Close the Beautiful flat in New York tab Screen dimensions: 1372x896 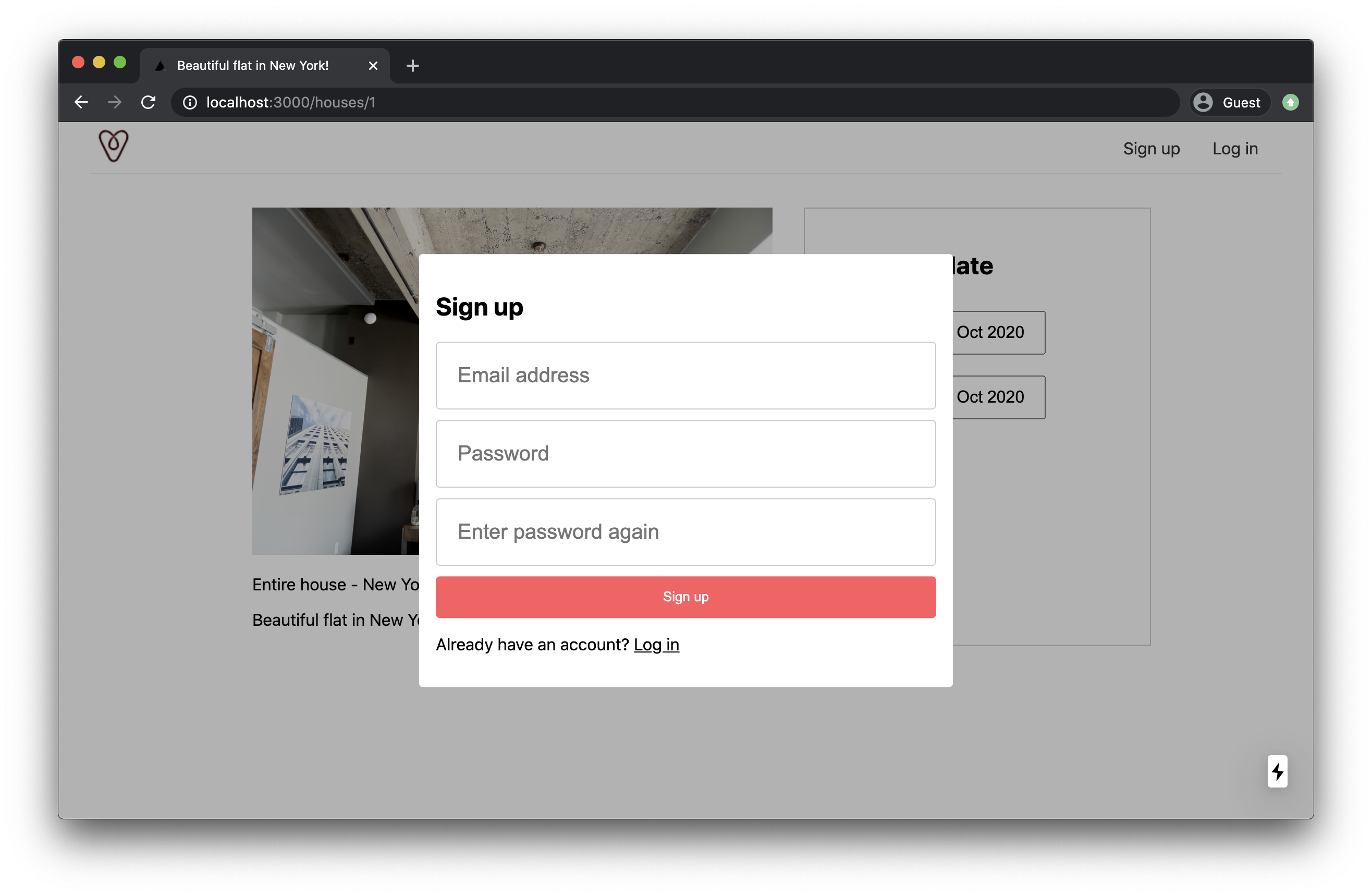click(373, 66)
